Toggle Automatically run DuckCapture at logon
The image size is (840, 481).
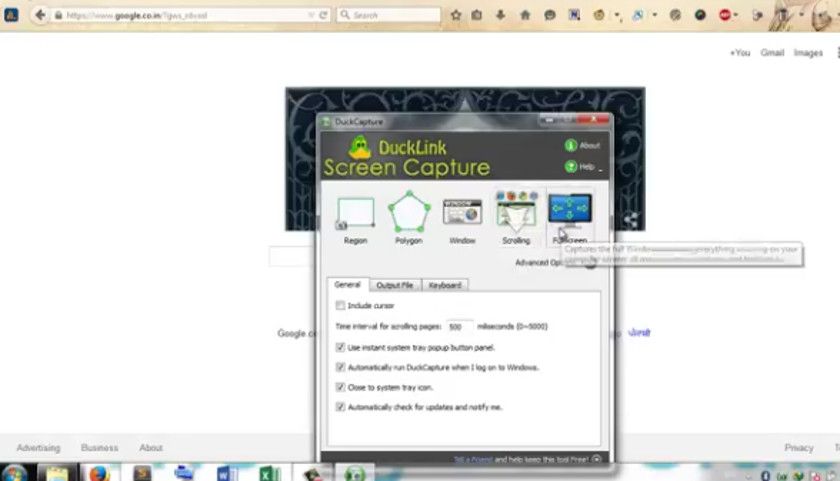pyautogui.click(x=340, y=367)
